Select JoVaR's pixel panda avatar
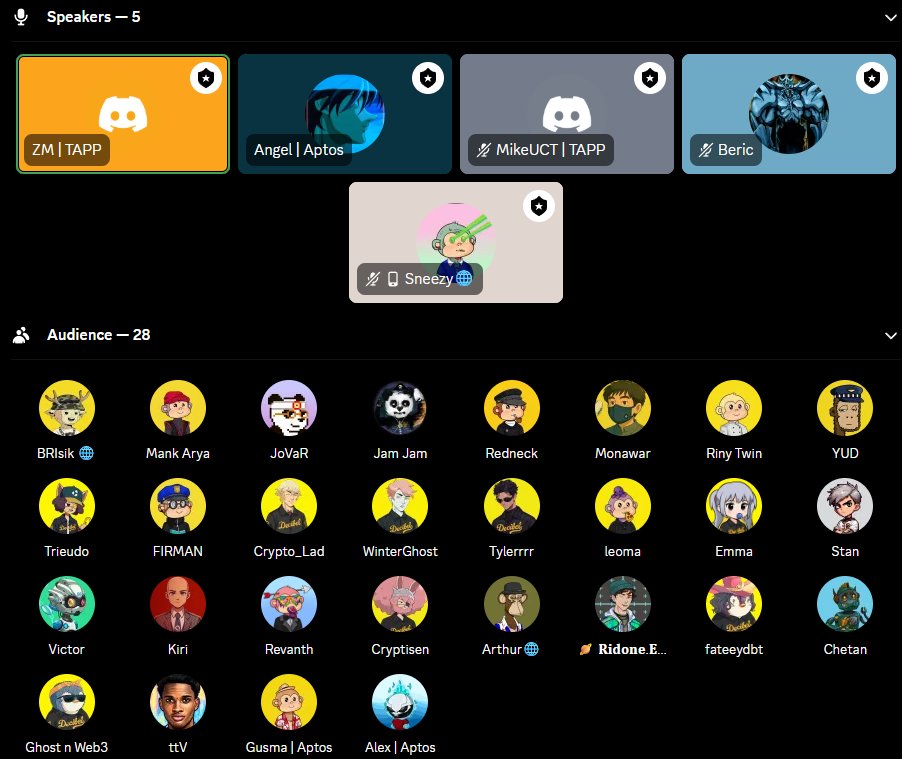 (289, 408)
